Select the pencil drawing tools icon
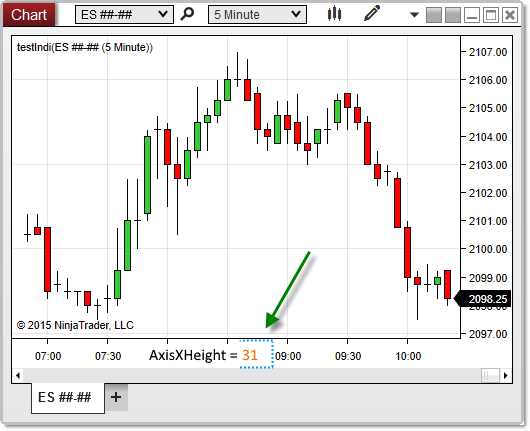530x431 pixels. coord(372,14)
